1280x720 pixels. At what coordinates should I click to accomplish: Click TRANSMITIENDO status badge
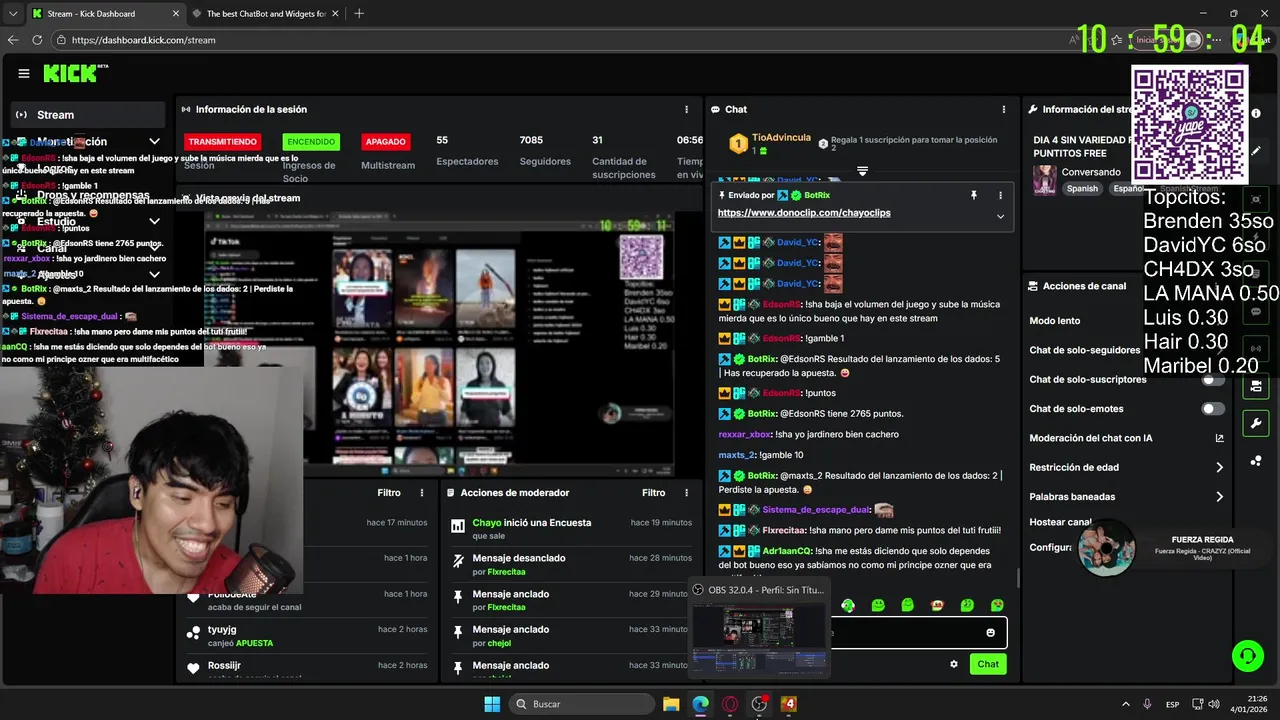click(223, 142)
